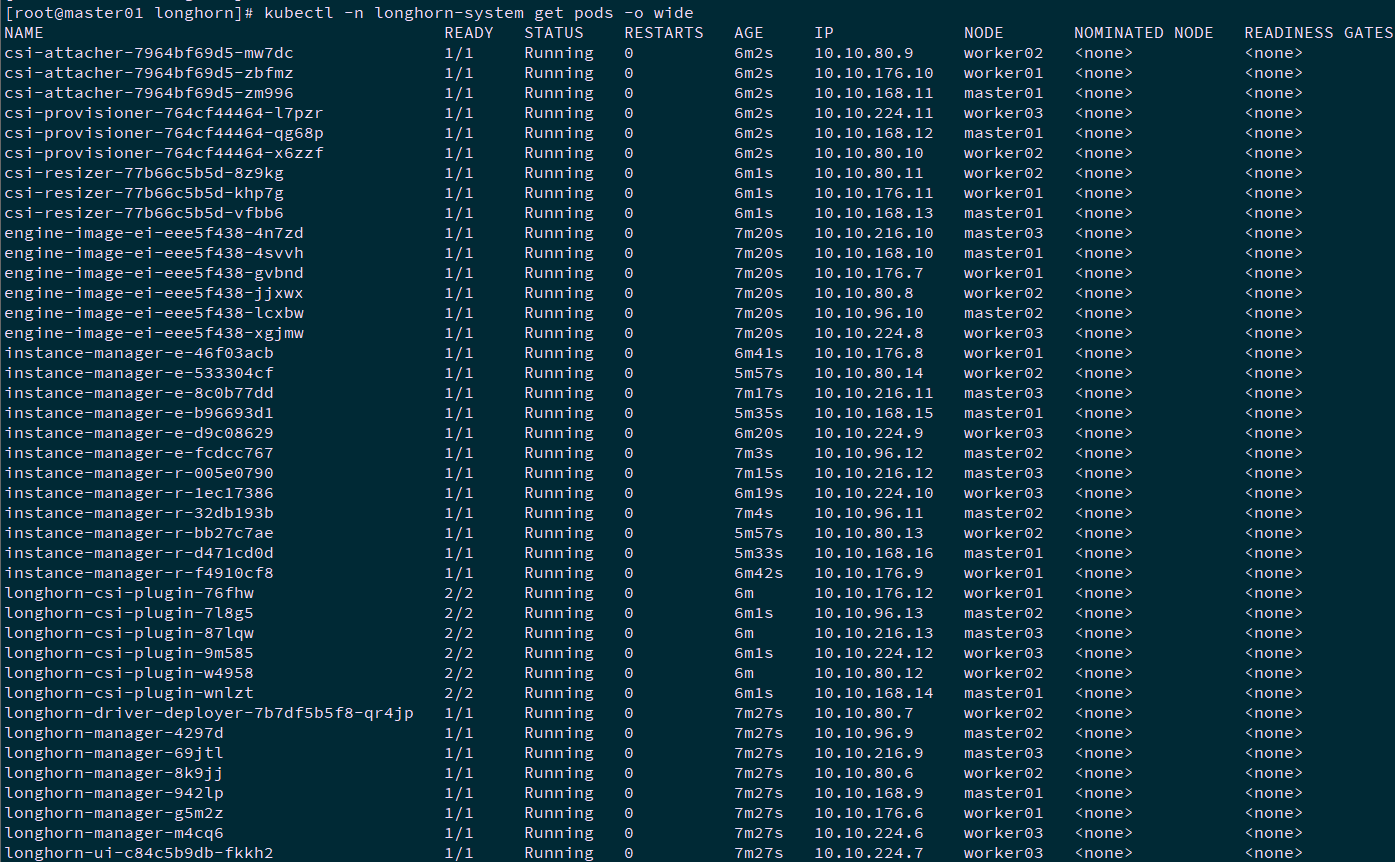Click pod name instance-manager-e-8c0b77dd
The height and width of the screenshot is (862, 1395).
pyautogui.click(x=139, y=393)
